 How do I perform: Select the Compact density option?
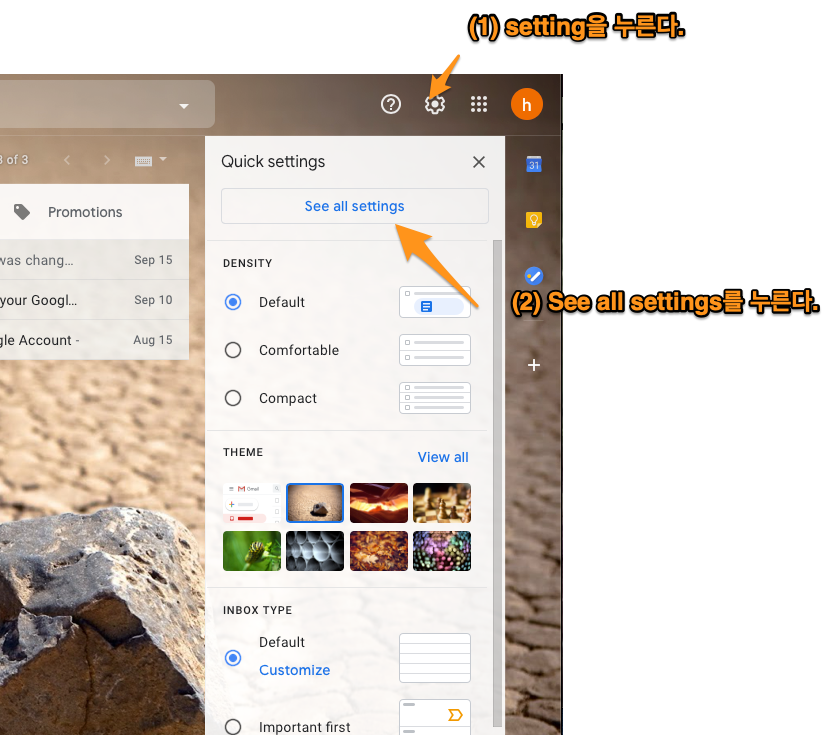pyautogui.click(x=231, y=398)
